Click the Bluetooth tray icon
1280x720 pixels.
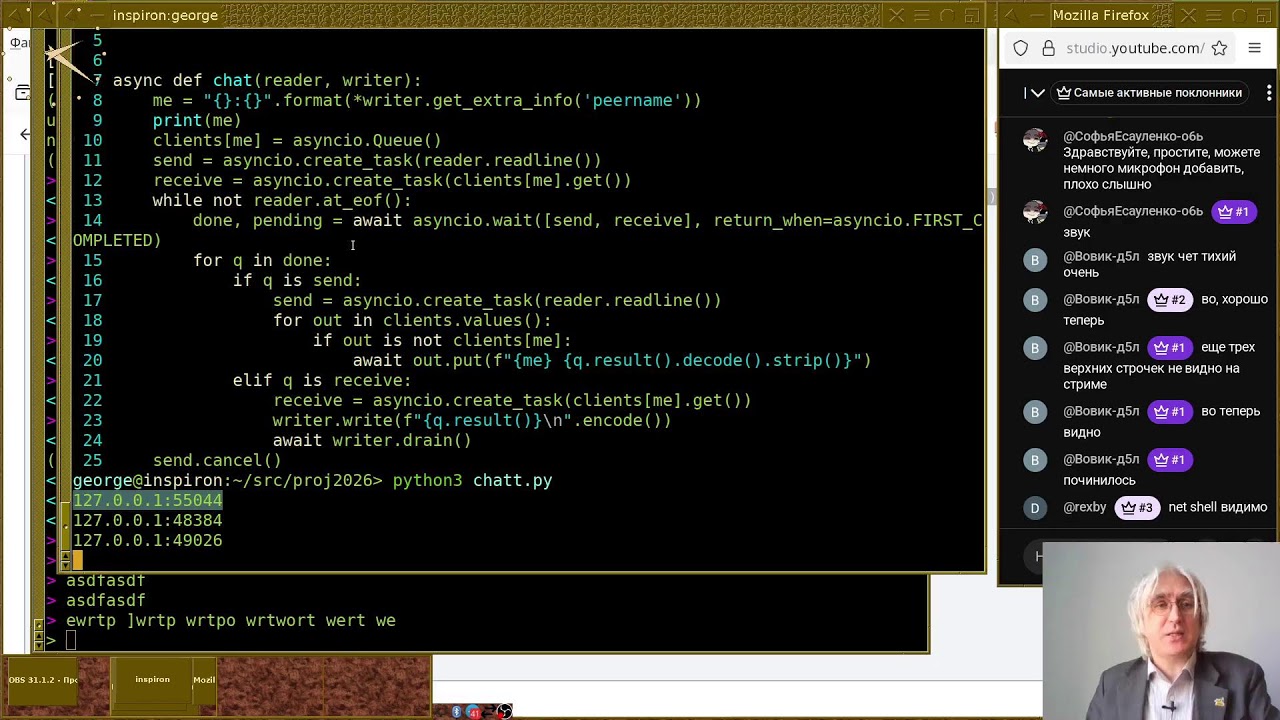pos(457,711)
